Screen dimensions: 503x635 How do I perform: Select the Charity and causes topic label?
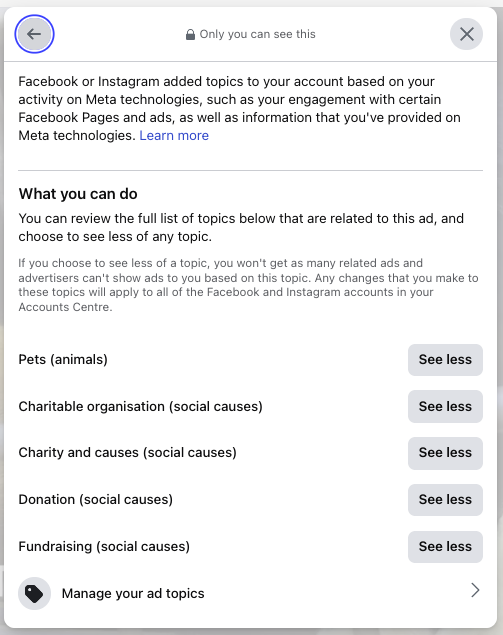128,453
